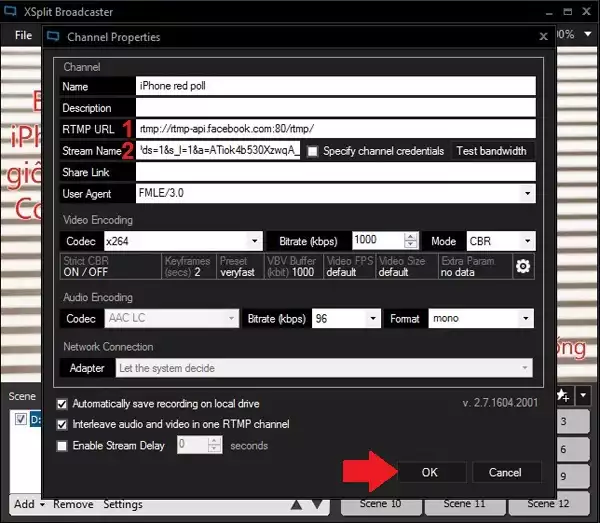This screenshot has height=523, width=600.
Task: Click the star add-scene icon
Action: pos(563,395)
